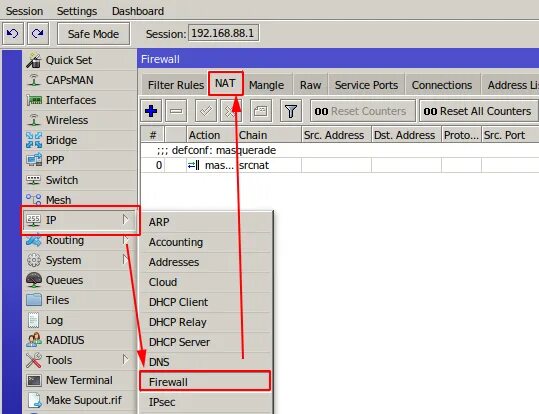Click the Tools wrench icon
539x414 pixels.
[x=34, y=360]
